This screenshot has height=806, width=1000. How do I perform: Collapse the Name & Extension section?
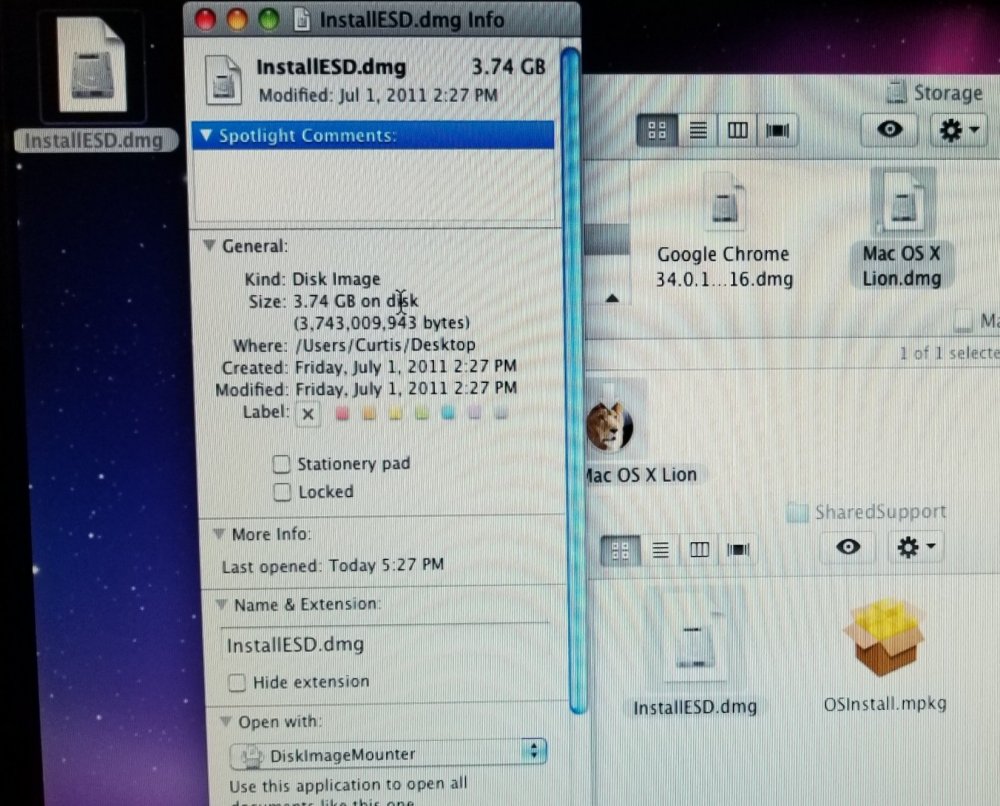coord(221,604)
